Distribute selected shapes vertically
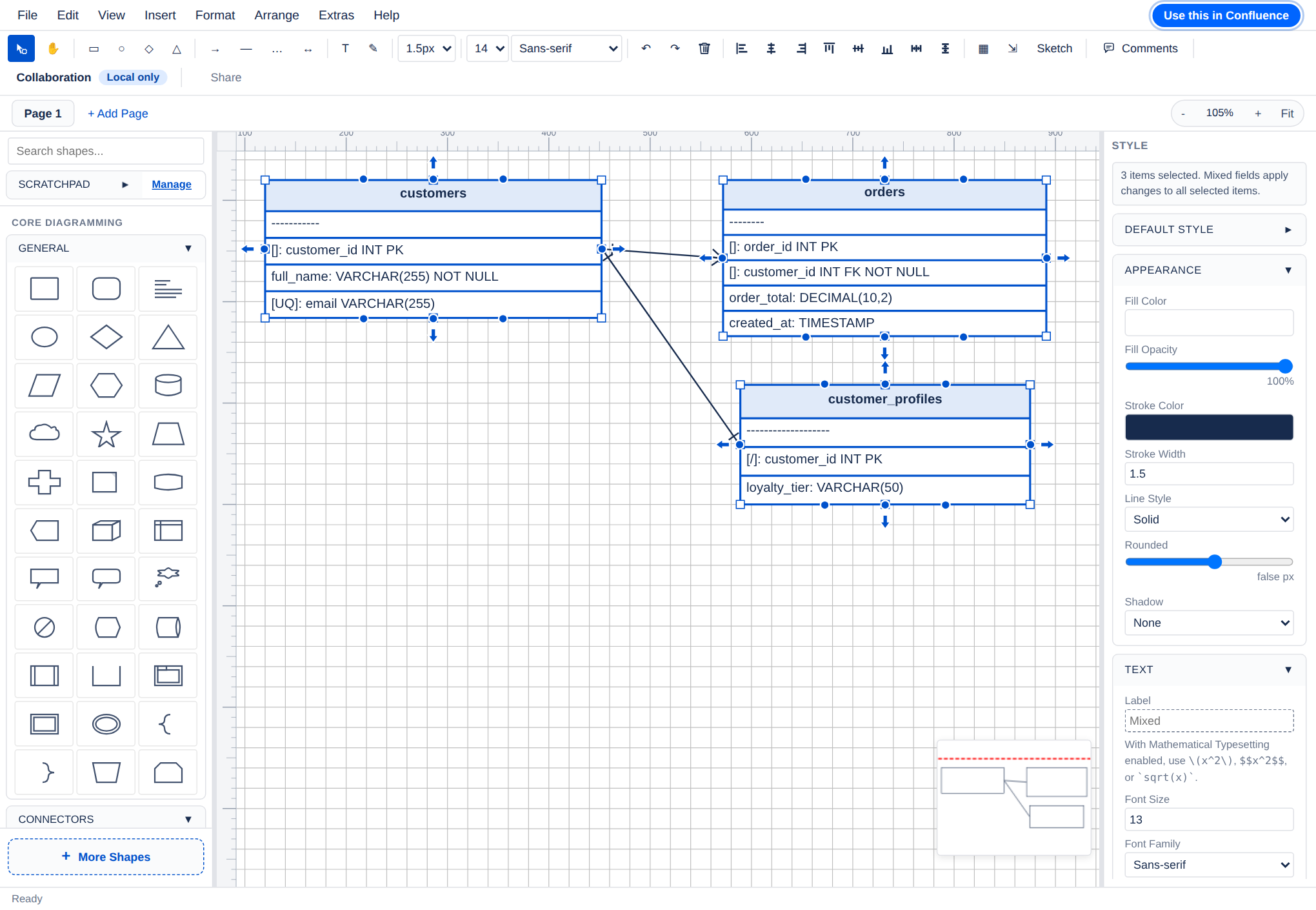 pos(945,48)
